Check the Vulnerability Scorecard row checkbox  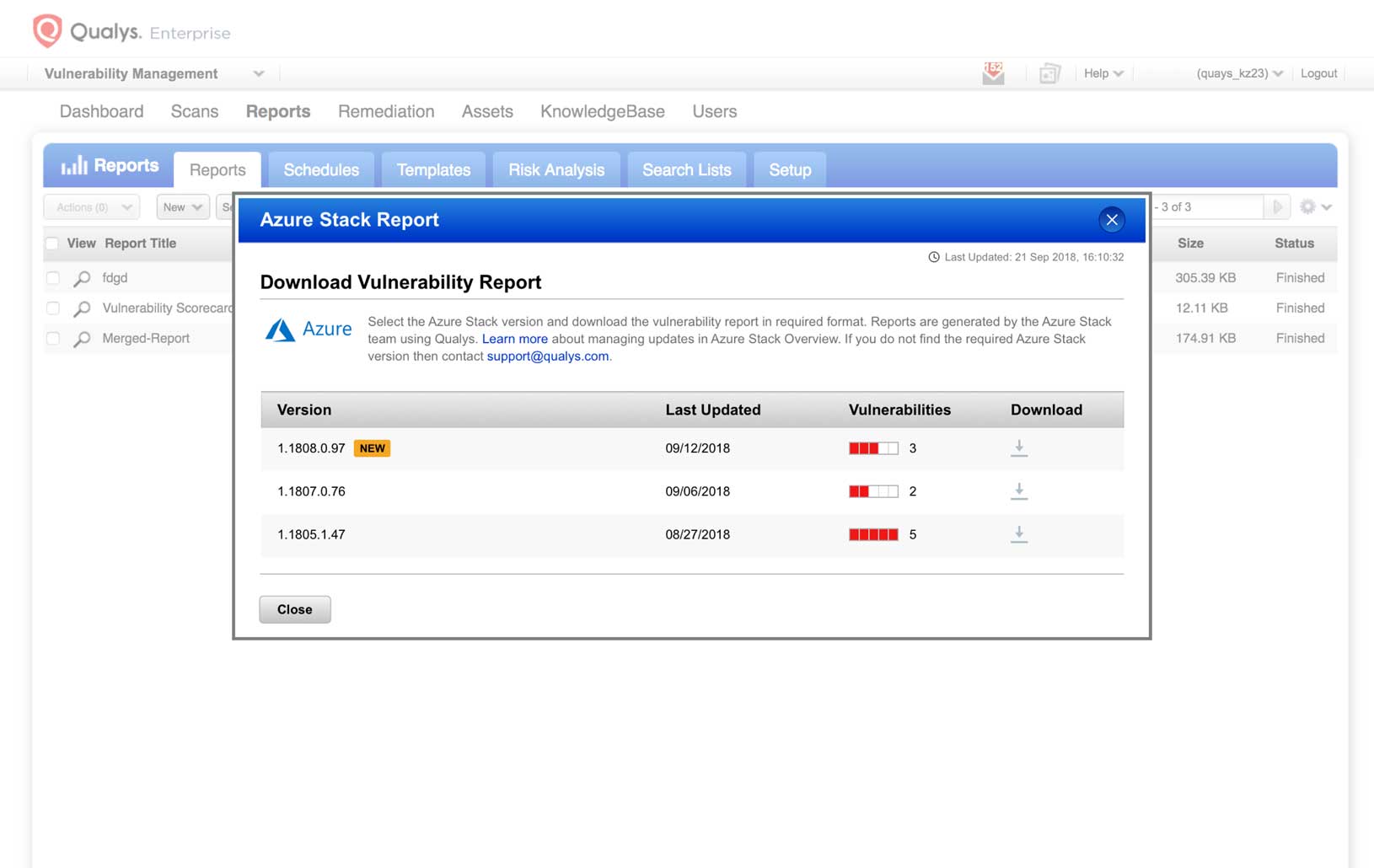coord(53,308)
